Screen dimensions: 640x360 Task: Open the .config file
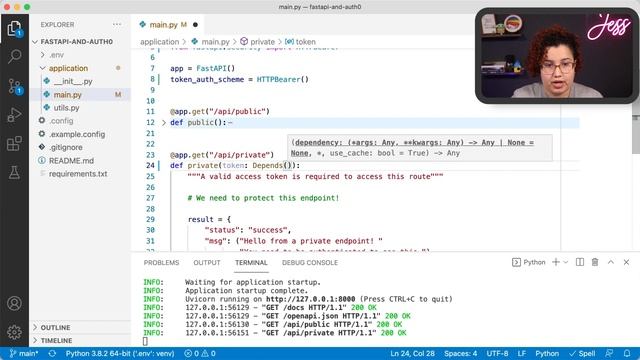pos(61,121)
